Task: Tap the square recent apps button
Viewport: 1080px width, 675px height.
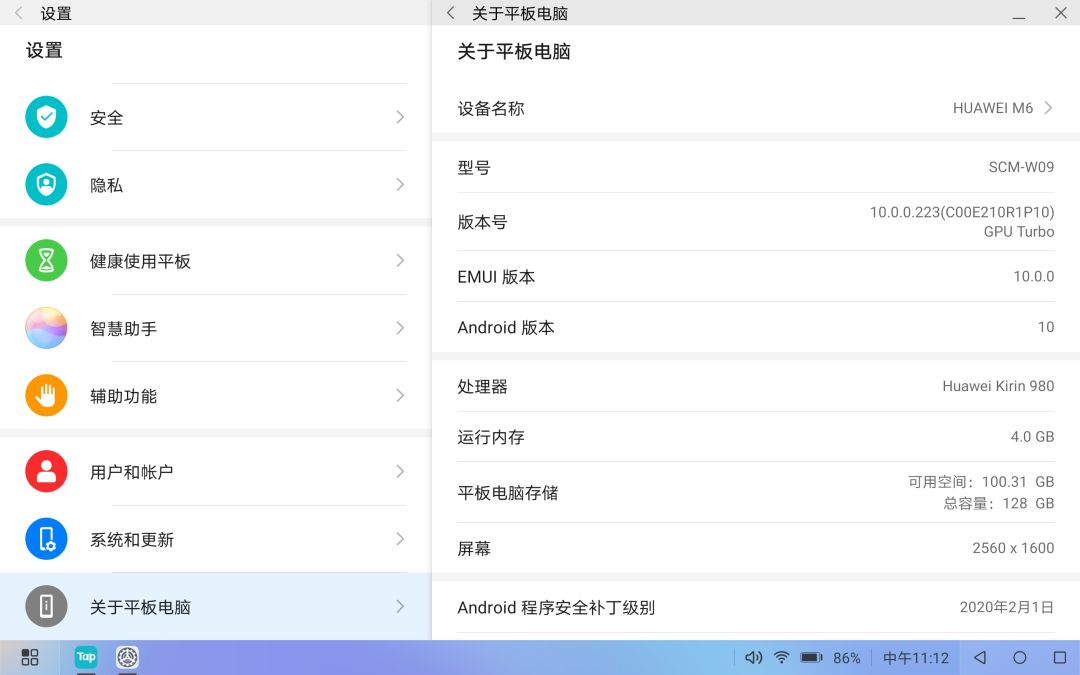Action: click(1060, 658)
